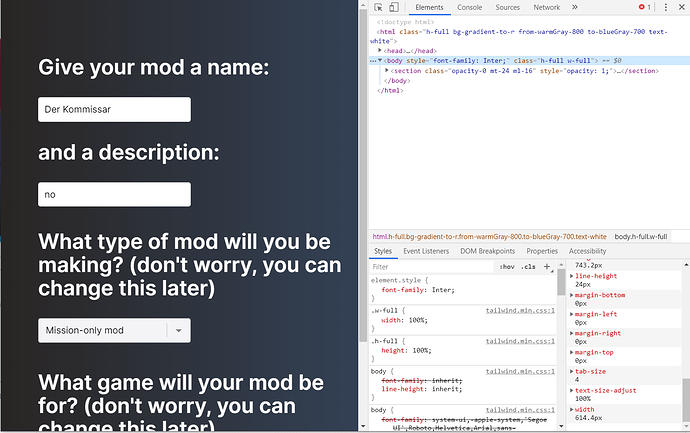Click the mod name field with Der Kommissar

(114, 110)
